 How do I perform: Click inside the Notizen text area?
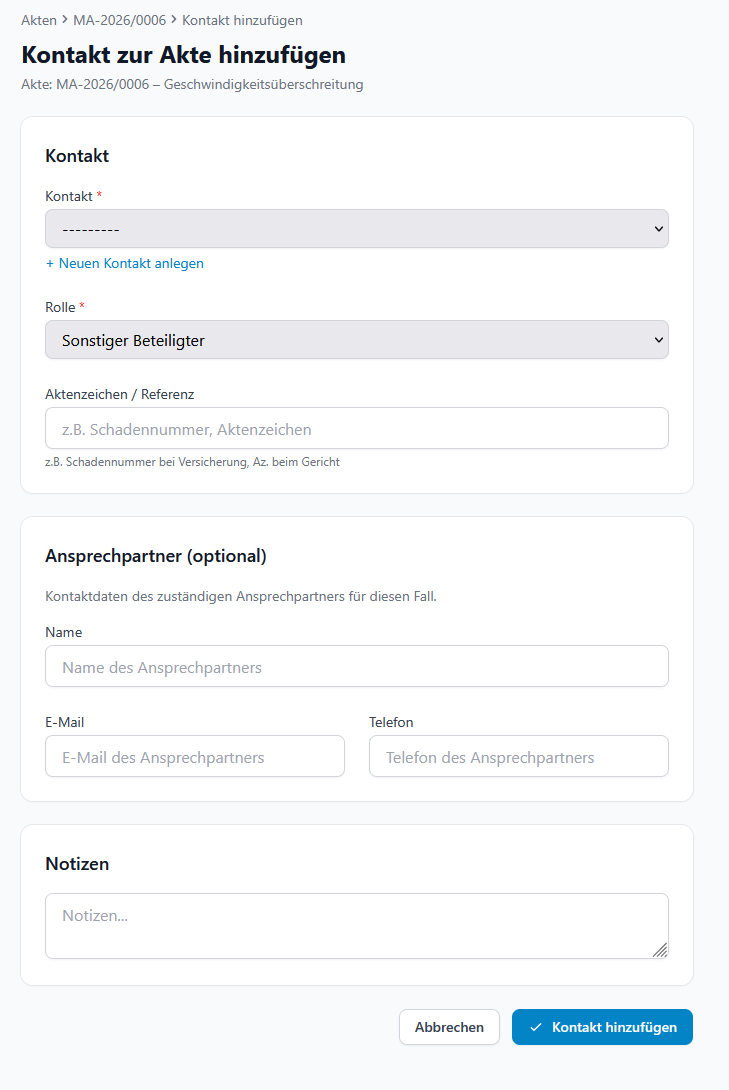pos(356,926)
